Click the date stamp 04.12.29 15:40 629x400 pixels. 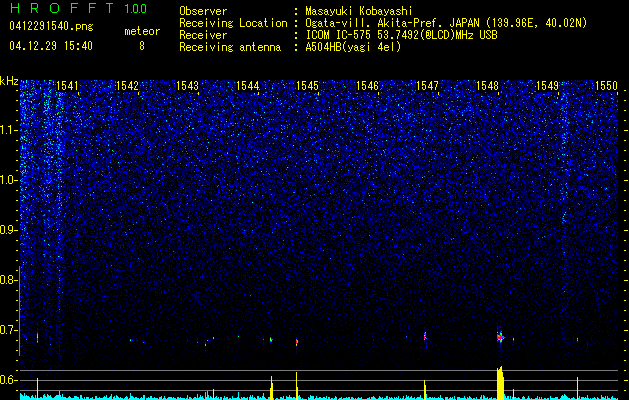pyautogui.click(x=51, y=46)
